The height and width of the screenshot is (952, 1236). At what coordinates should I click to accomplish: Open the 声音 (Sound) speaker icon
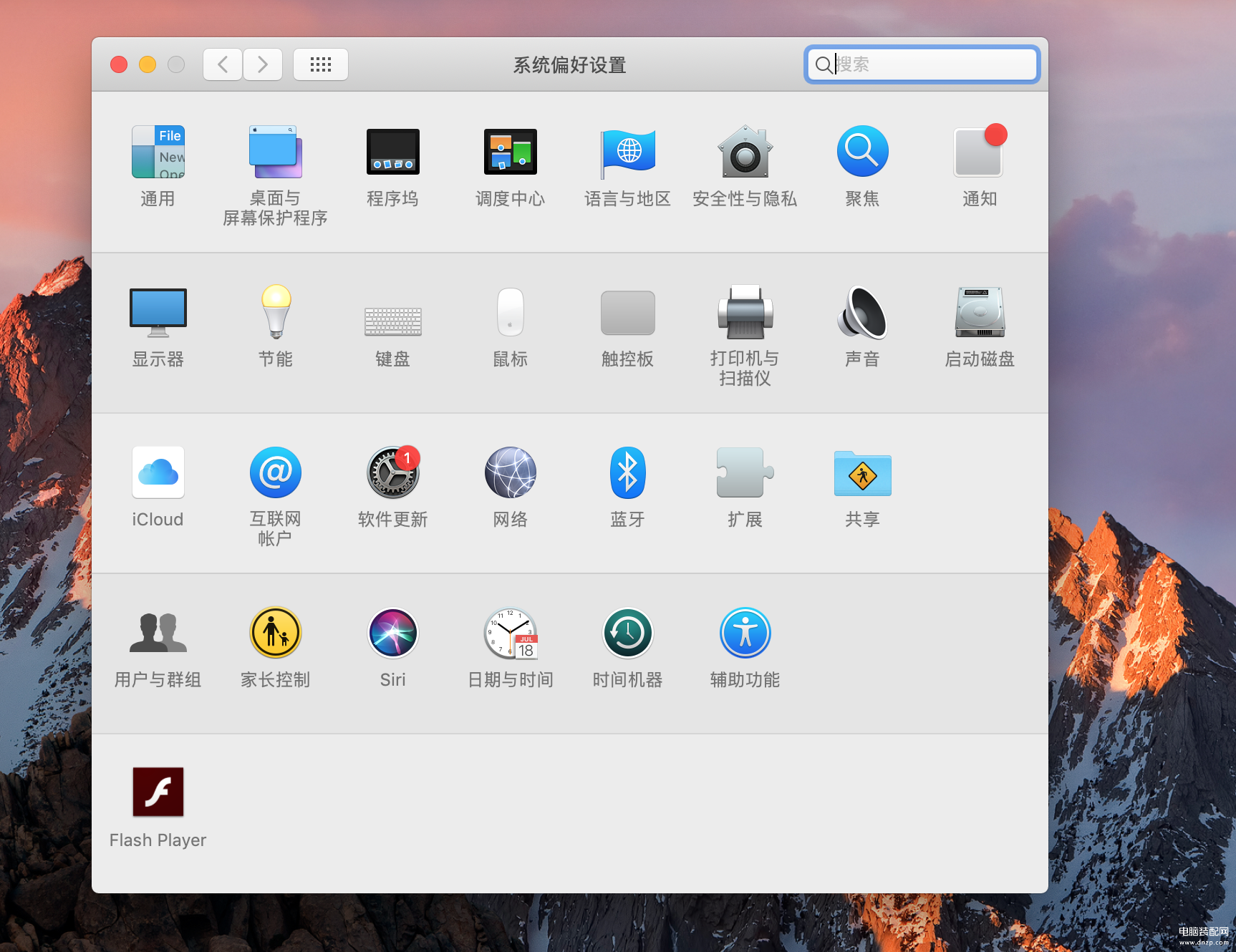pos(863,312)
